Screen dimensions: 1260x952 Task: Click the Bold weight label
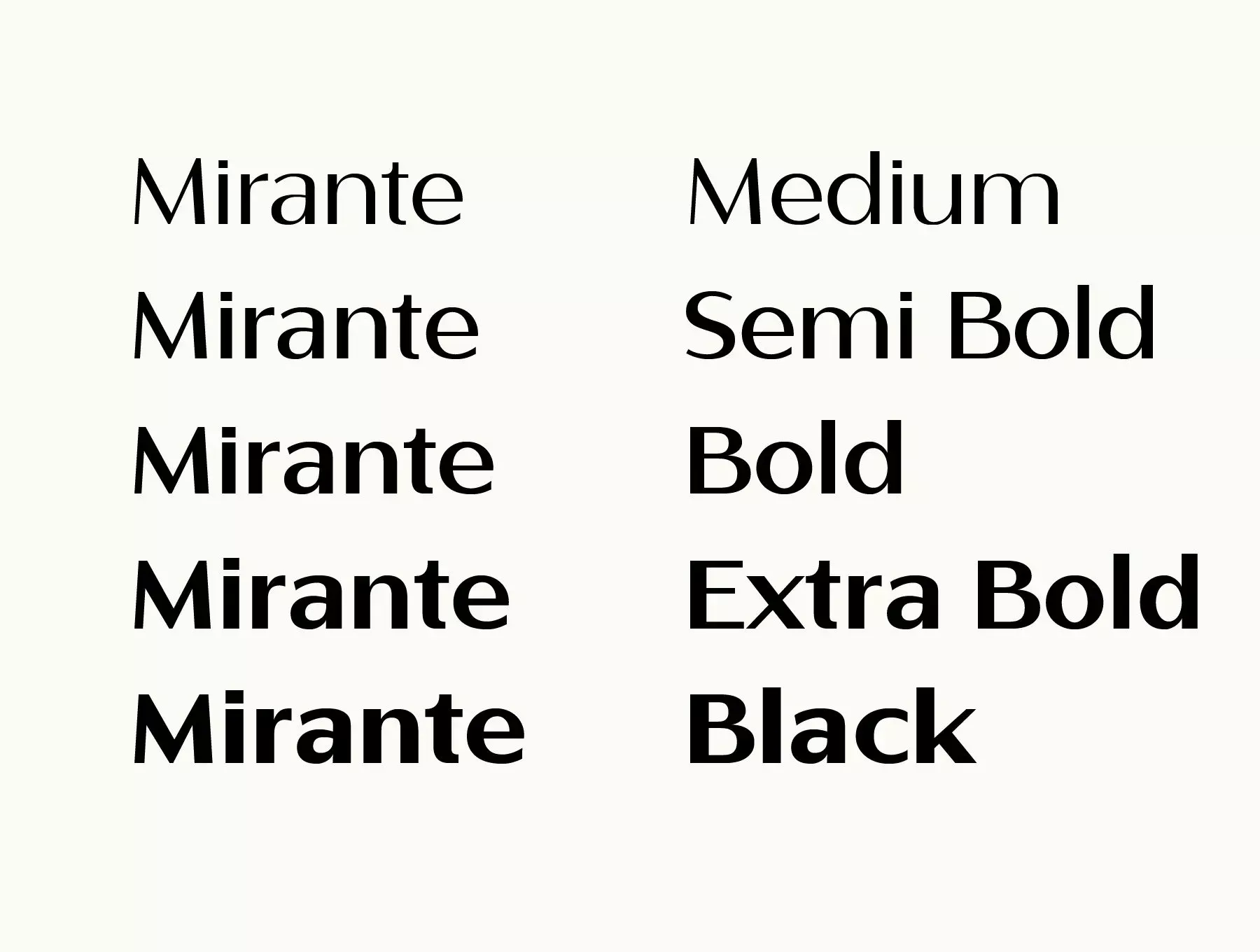pyautogui.click(x=796, y=458)
